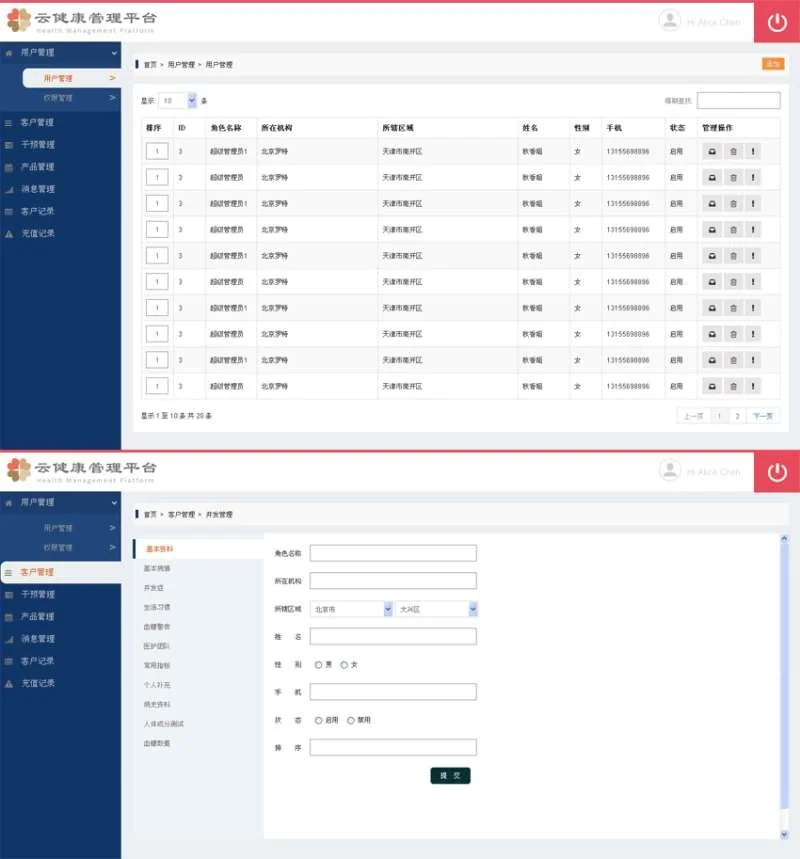Click the red power icon above the user table
This screenshot has height=859, width=800.
point(776,22)
